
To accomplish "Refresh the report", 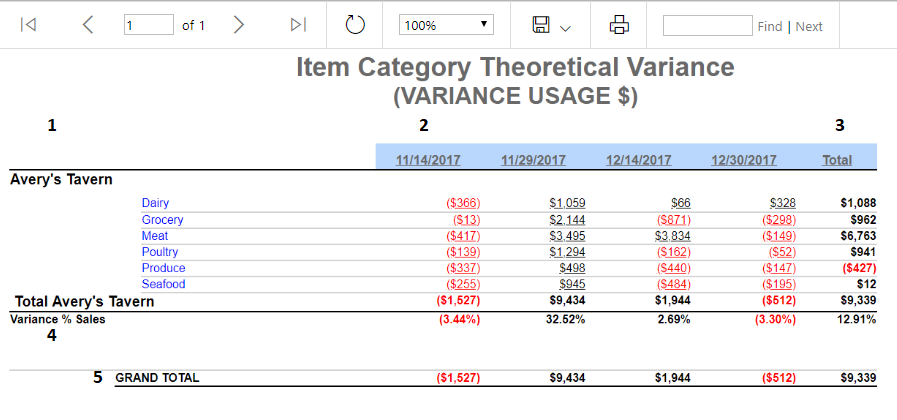I will point(355,25).
